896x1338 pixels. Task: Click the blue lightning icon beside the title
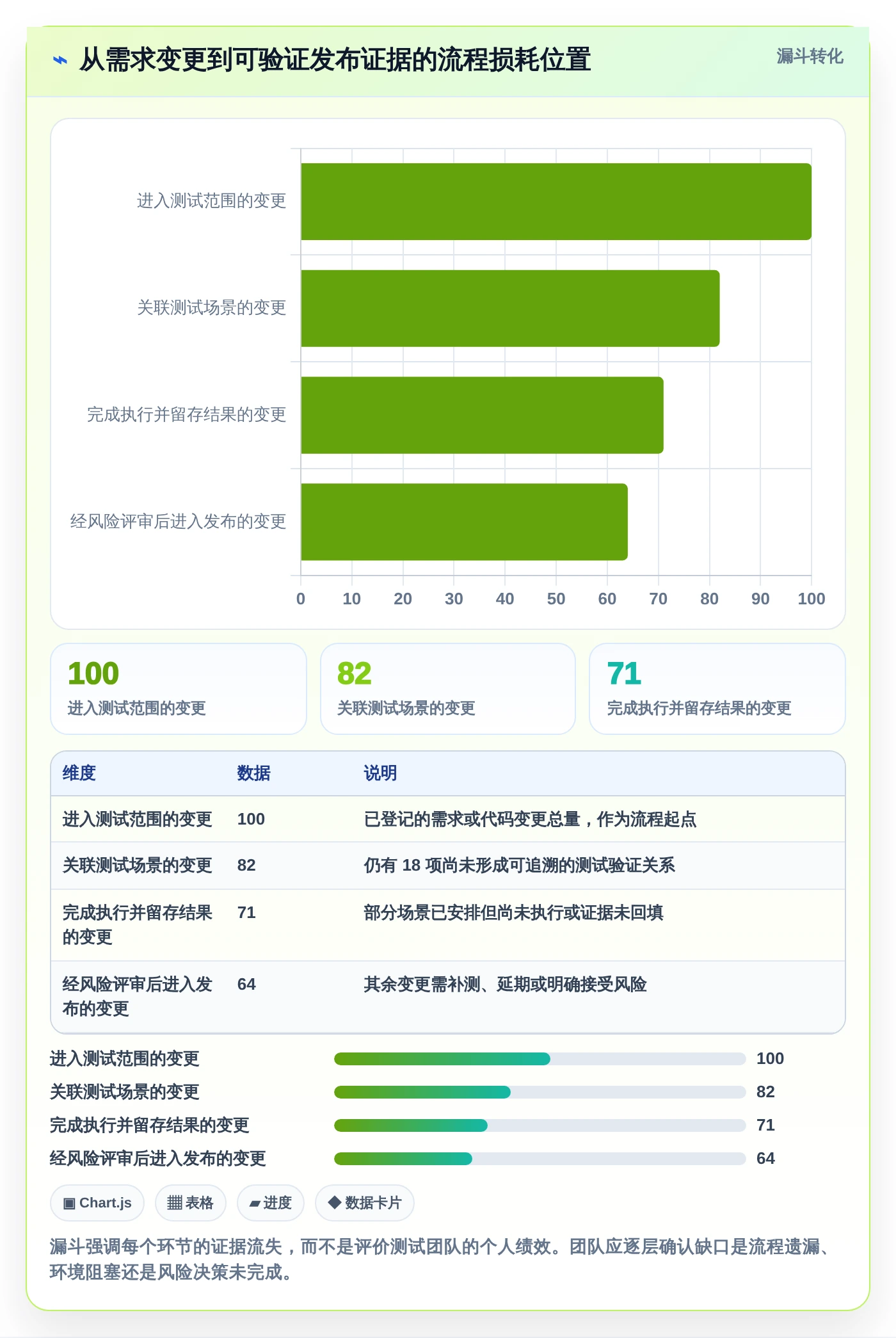[x=60, y=60]
